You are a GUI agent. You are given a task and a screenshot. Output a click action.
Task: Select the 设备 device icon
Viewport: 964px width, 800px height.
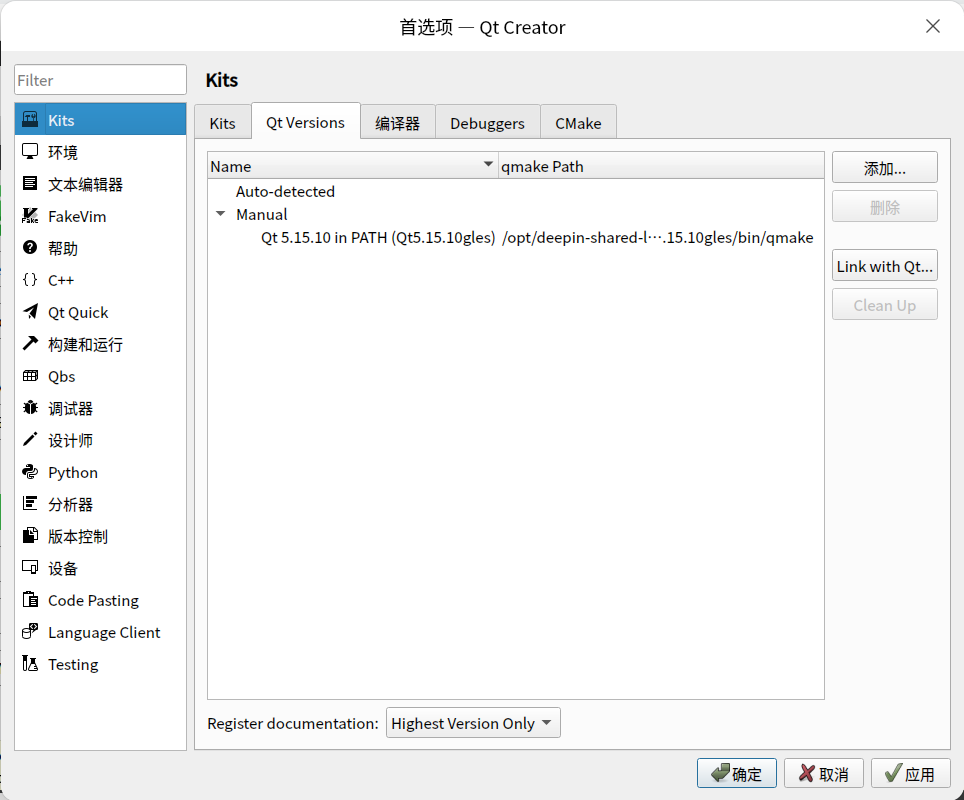click(30, 568)
